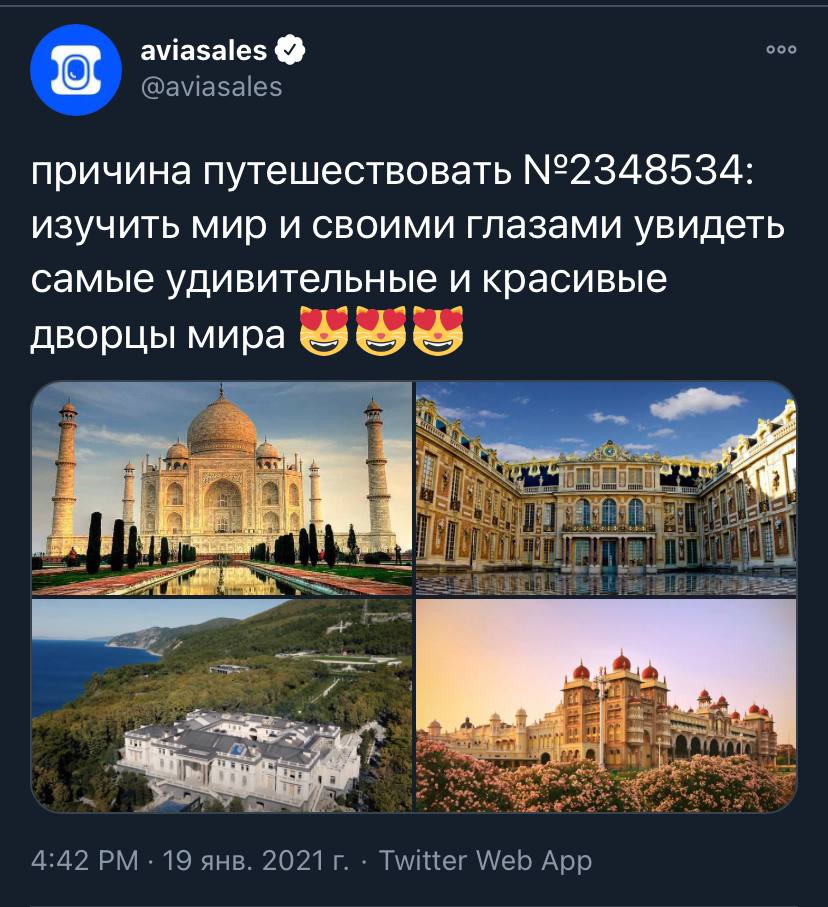Click the third heart-eyes cat emoji
Screen dimensions: 828x907
point(438,331)
